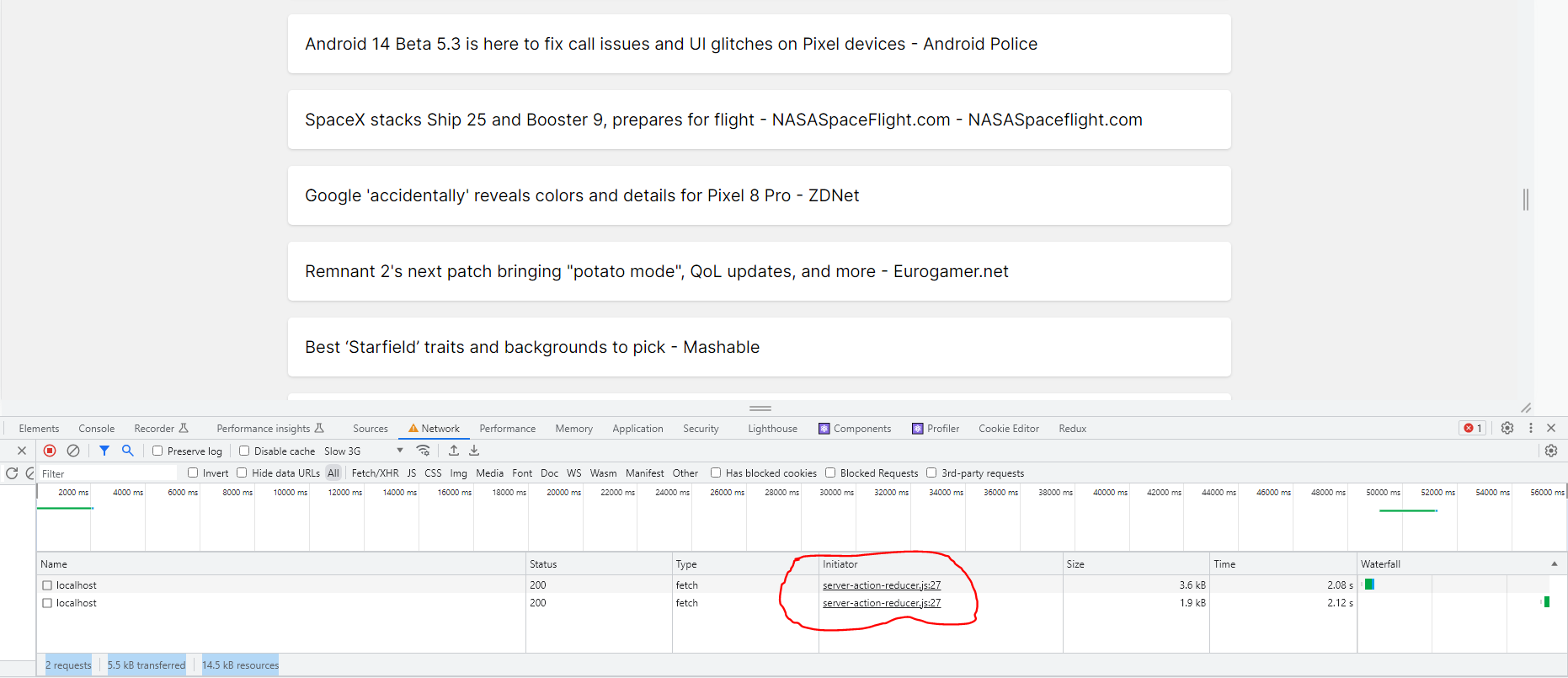Screen dimensions: 1568x678
Task: Close the DevTools panel
Action: [x=1551, y=428]
